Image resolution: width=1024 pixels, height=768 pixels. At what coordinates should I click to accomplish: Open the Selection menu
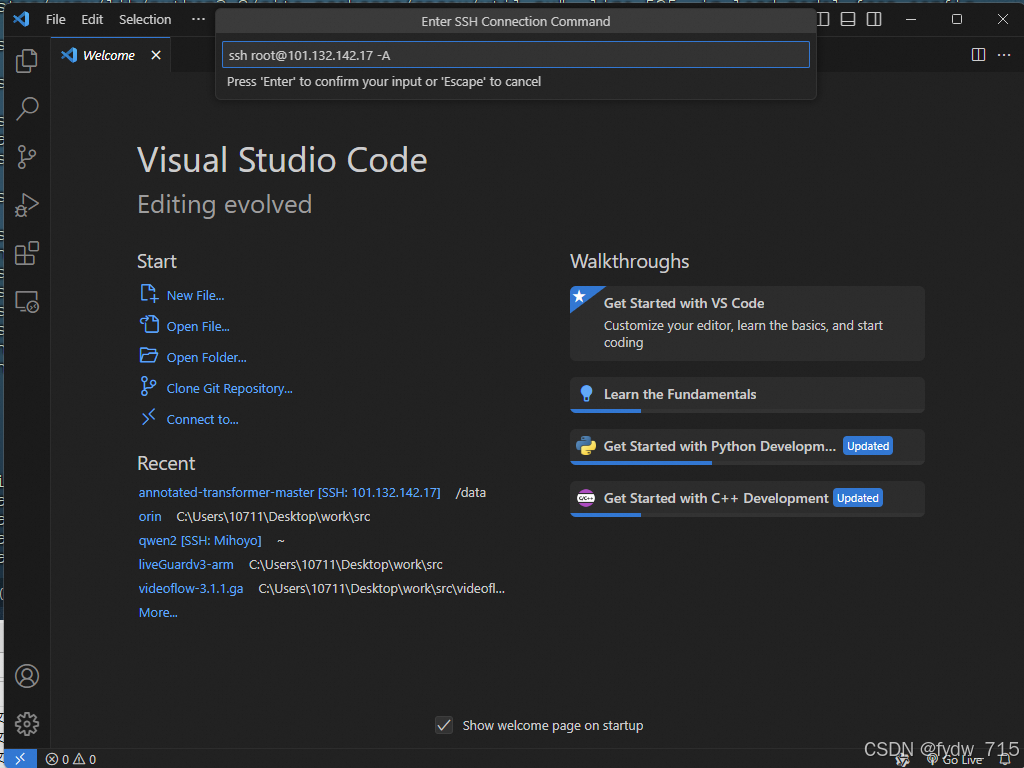pyautogui.click(x=145, y=20)
